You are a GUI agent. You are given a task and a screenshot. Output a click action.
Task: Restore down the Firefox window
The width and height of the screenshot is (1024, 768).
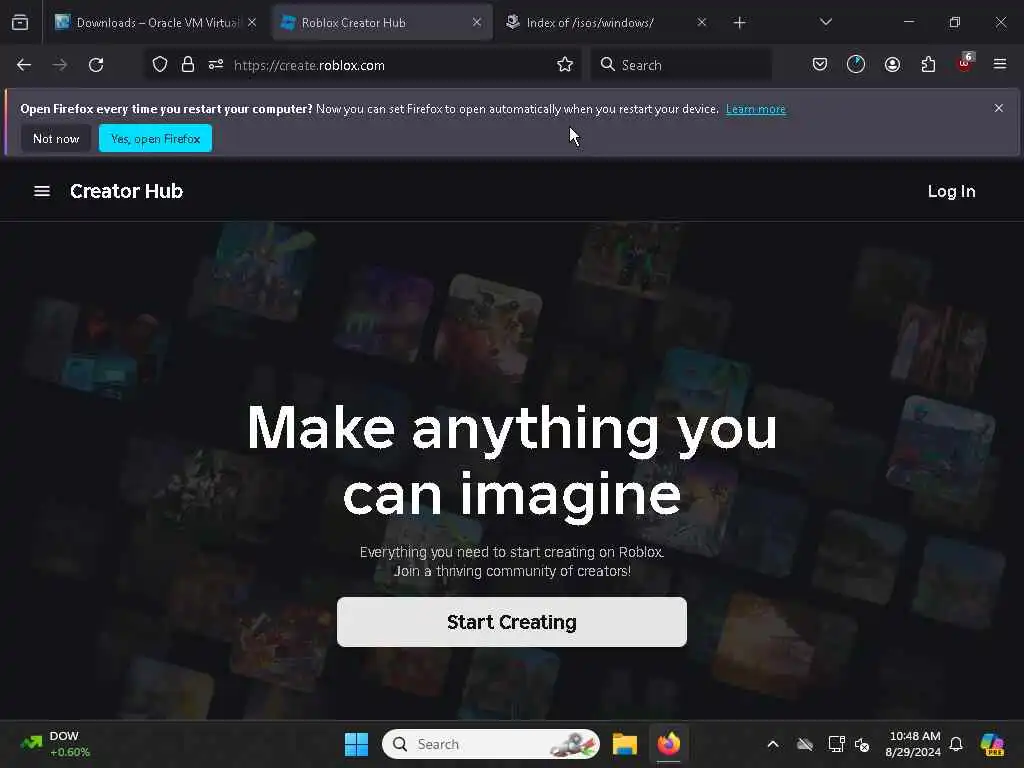point(954,22)
